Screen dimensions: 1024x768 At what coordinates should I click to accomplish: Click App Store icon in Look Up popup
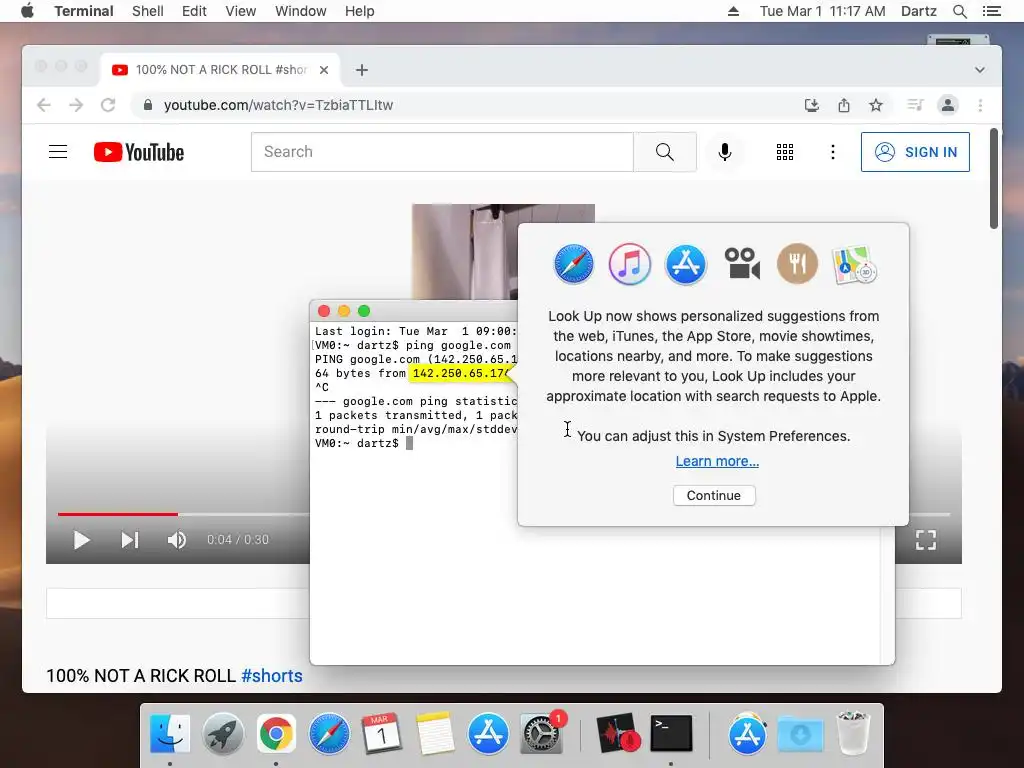point(686,264)
